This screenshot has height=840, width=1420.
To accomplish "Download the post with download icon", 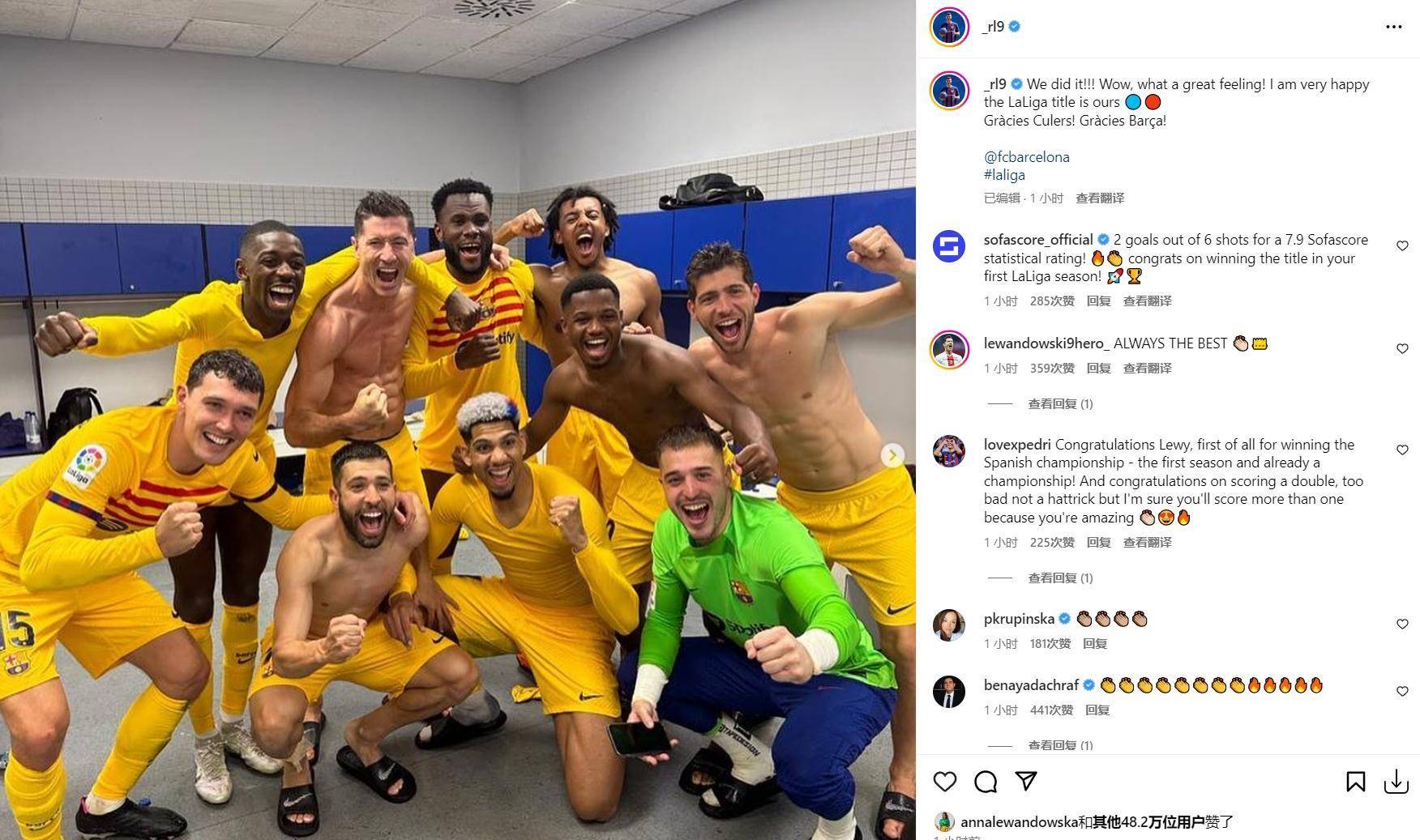I will pyautogui.click(x=1396, y=782).
